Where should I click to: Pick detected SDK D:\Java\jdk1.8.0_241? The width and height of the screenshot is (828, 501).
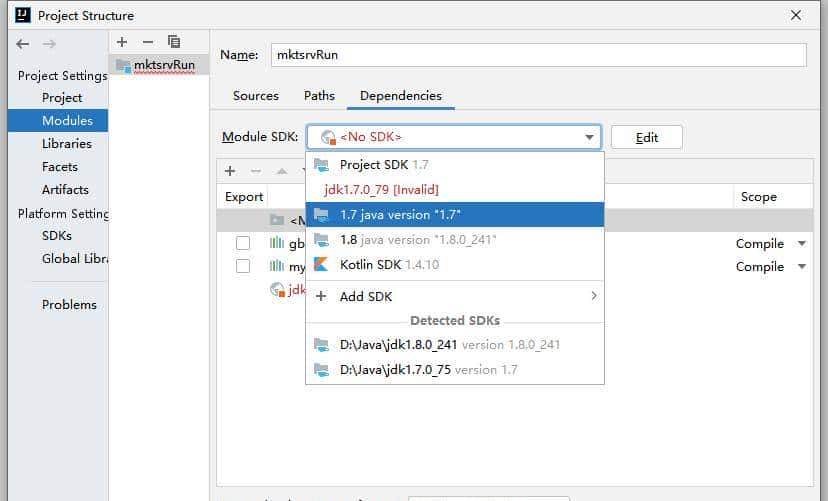point(455,345)
